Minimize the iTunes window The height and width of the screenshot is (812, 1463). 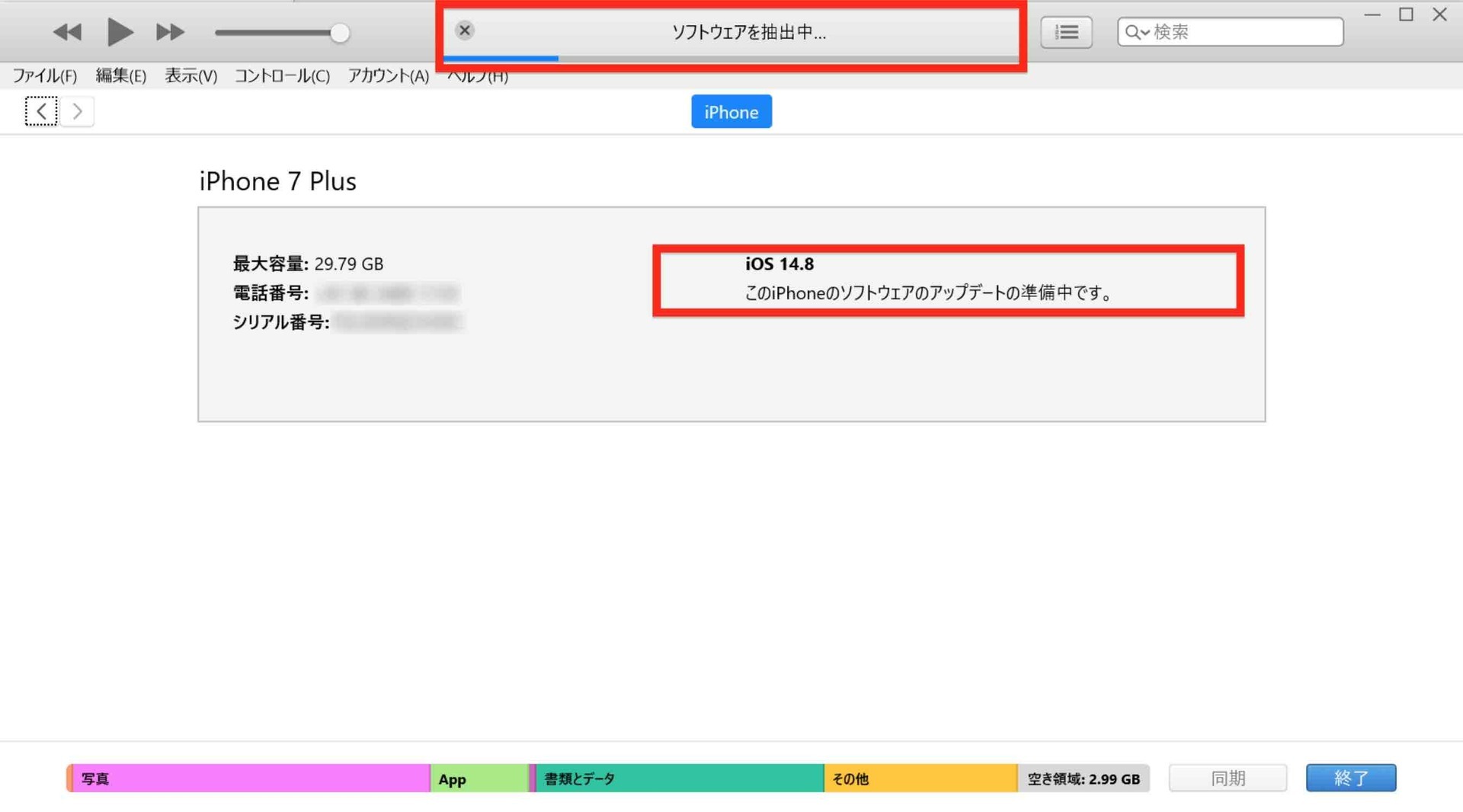1372,14
